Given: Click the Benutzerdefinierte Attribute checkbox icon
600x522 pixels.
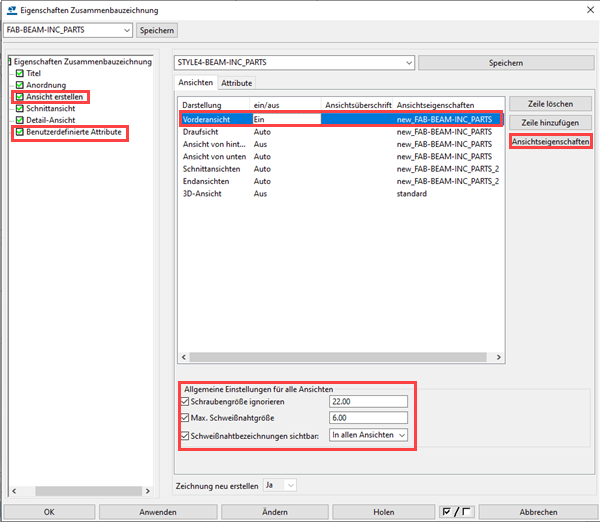Looking at the screenshot, I should (19, 132).
